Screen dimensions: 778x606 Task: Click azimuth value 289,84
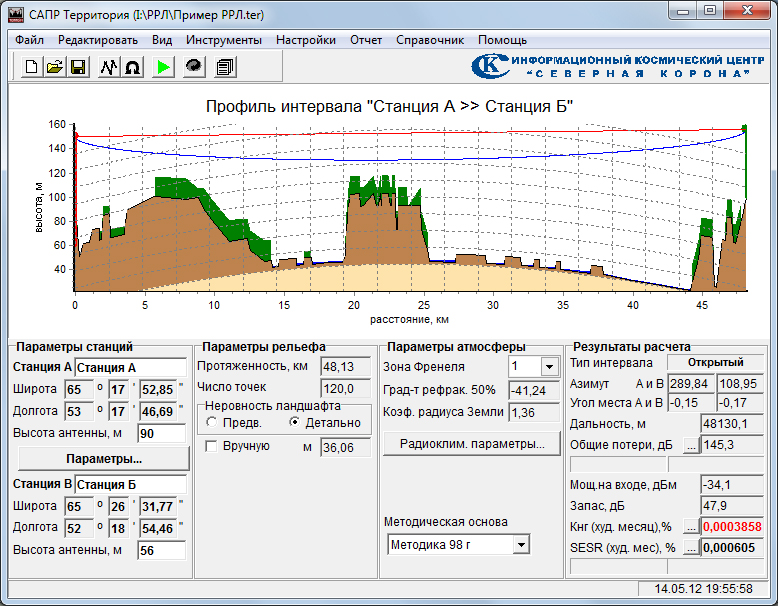(690, 384)
